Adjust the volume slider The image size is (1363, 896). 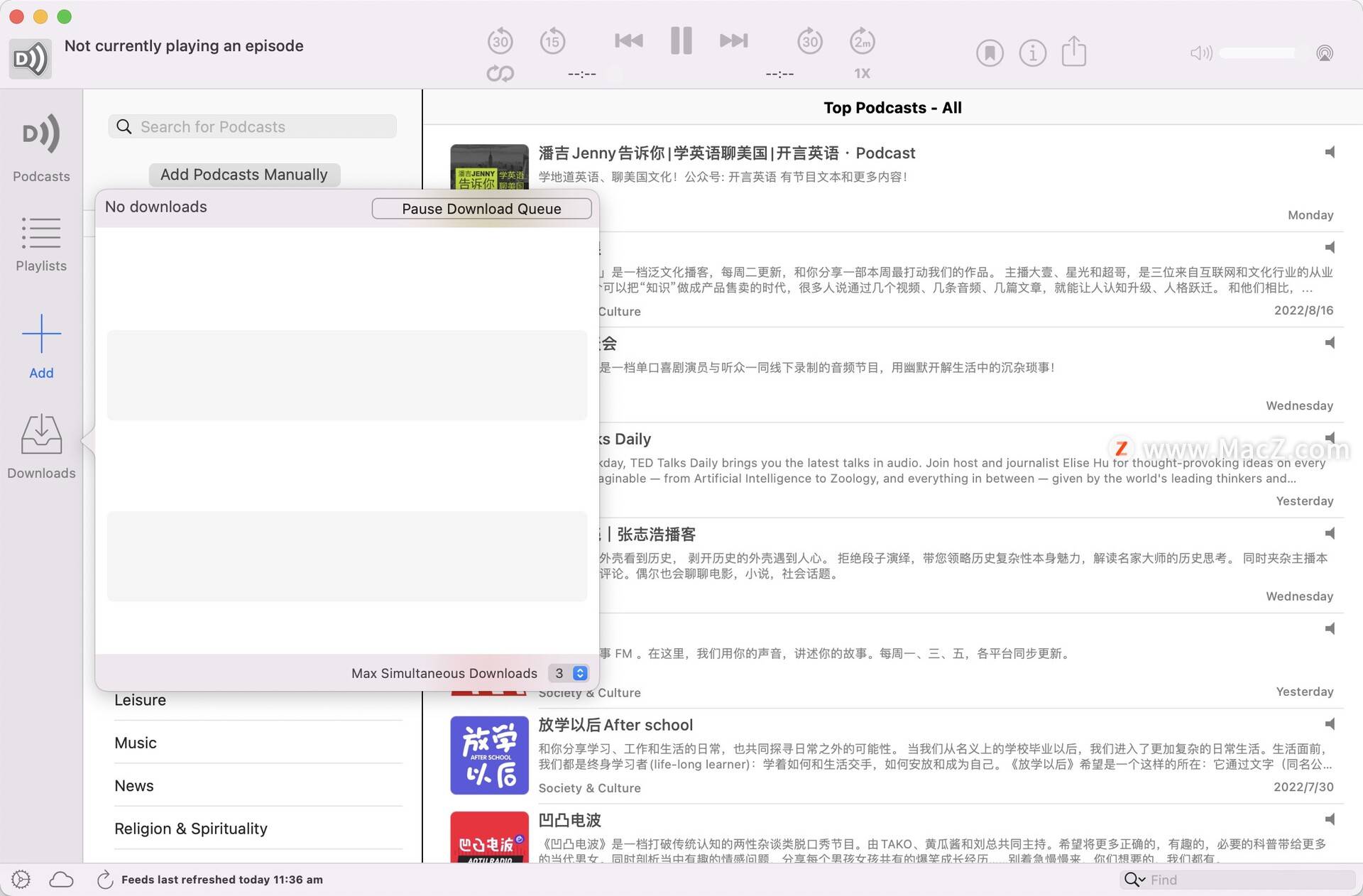[1264, 53]
